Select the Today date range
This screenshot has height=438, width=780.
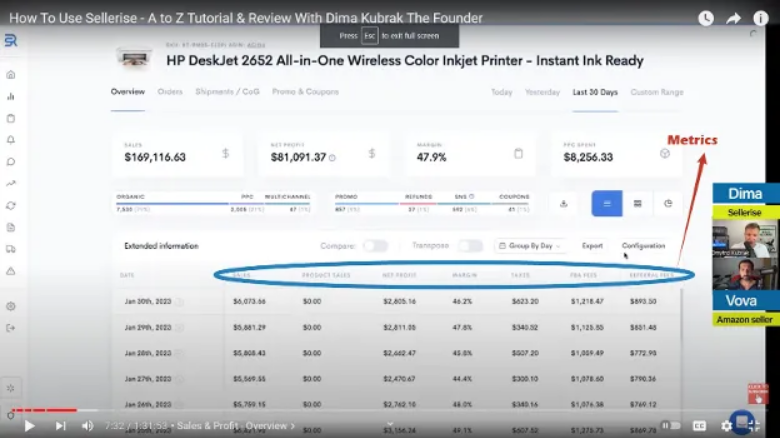(501, 93)
